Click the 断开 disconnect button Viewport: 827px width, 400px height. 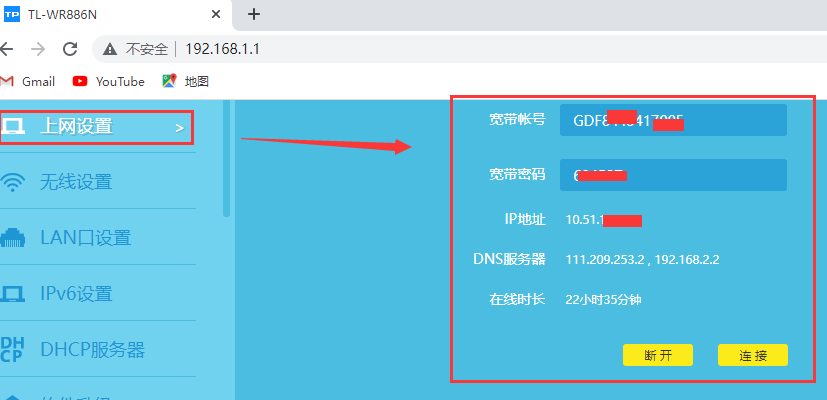point(658,355)
